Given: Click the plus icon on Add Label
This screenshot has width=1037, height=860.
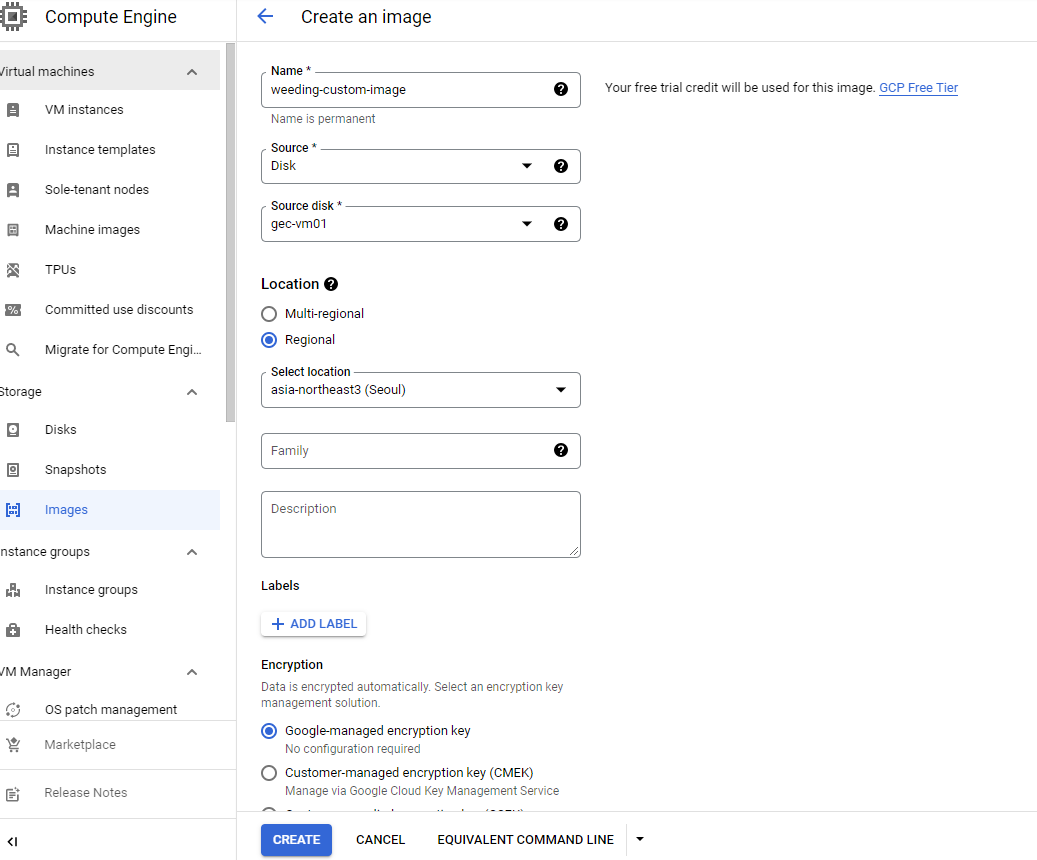Looking at the screenshot, I should pyautogui.click(x=278, y=624).
